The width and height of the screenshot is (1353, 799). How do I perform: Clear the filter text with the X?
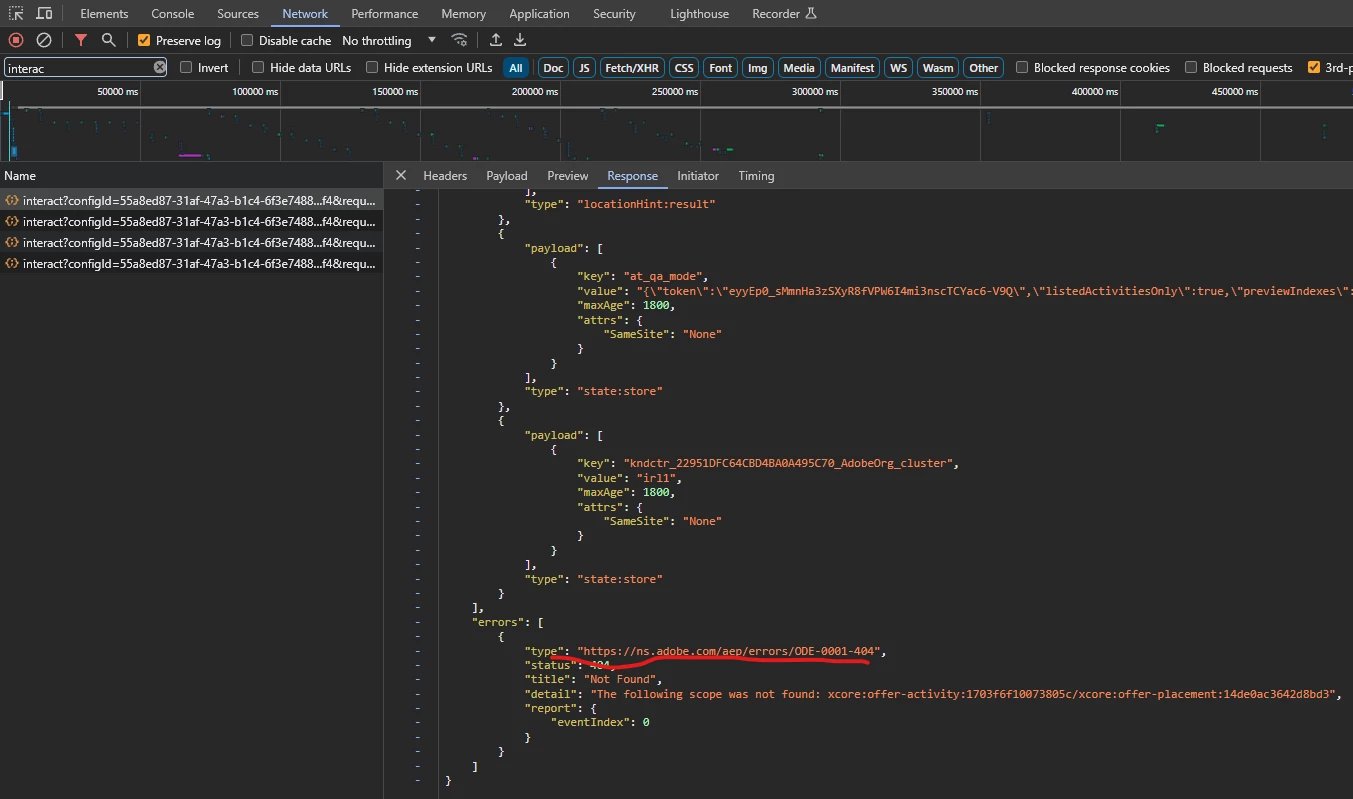[x=160, y=67]
